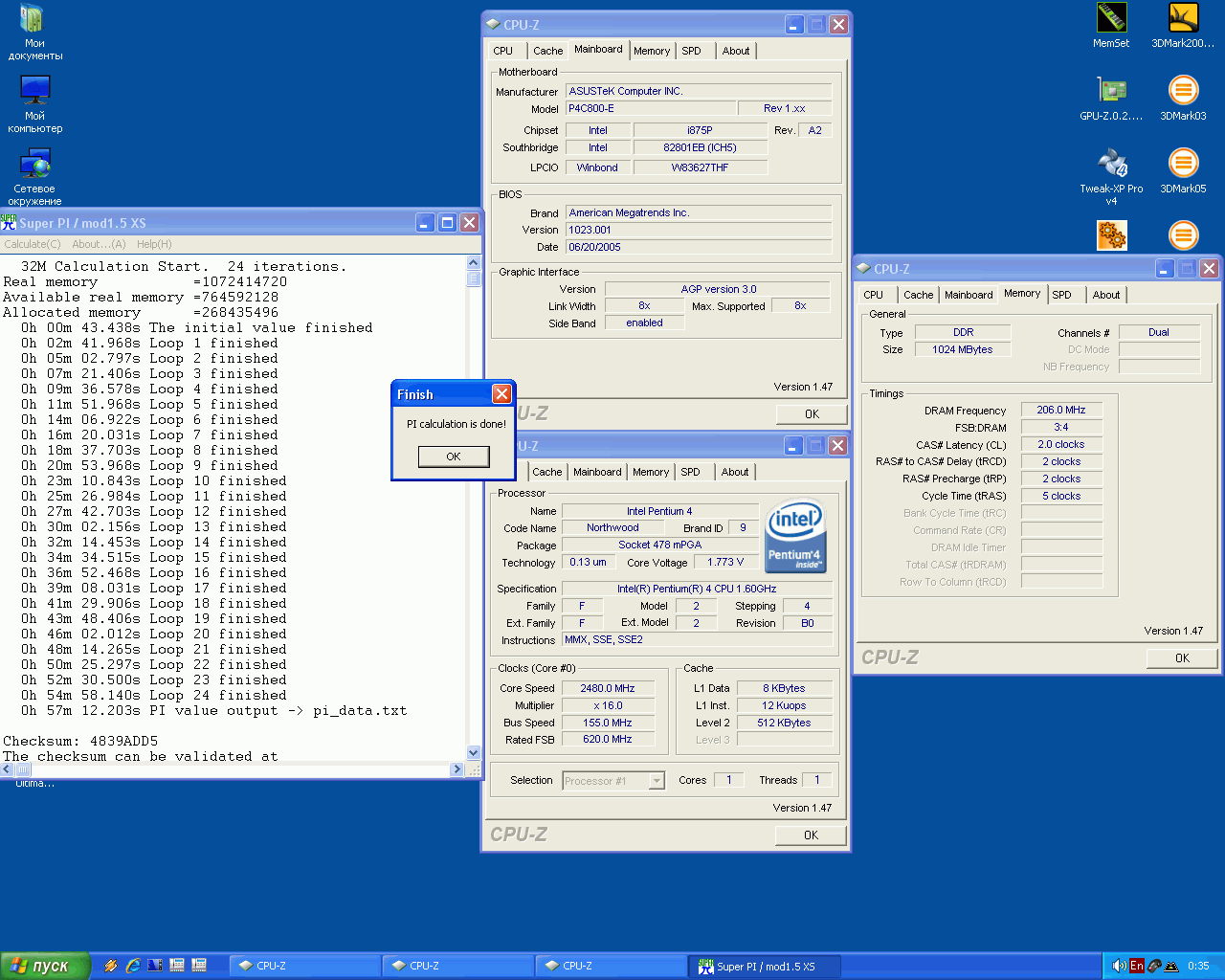Open the Мои документы desktop folder
This screenshot has height=980, width=1225.
pyautogui.click(x=34, y=32)
